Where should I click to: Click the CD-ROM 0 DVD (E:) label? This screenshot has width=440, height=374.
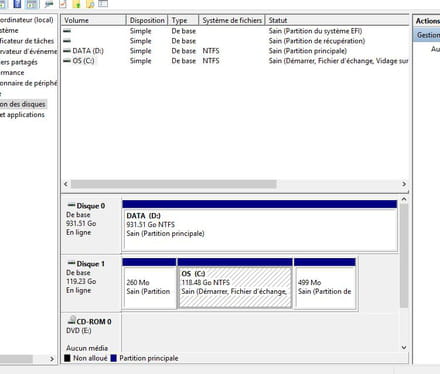pyautogui.click(x=89, y=326)
